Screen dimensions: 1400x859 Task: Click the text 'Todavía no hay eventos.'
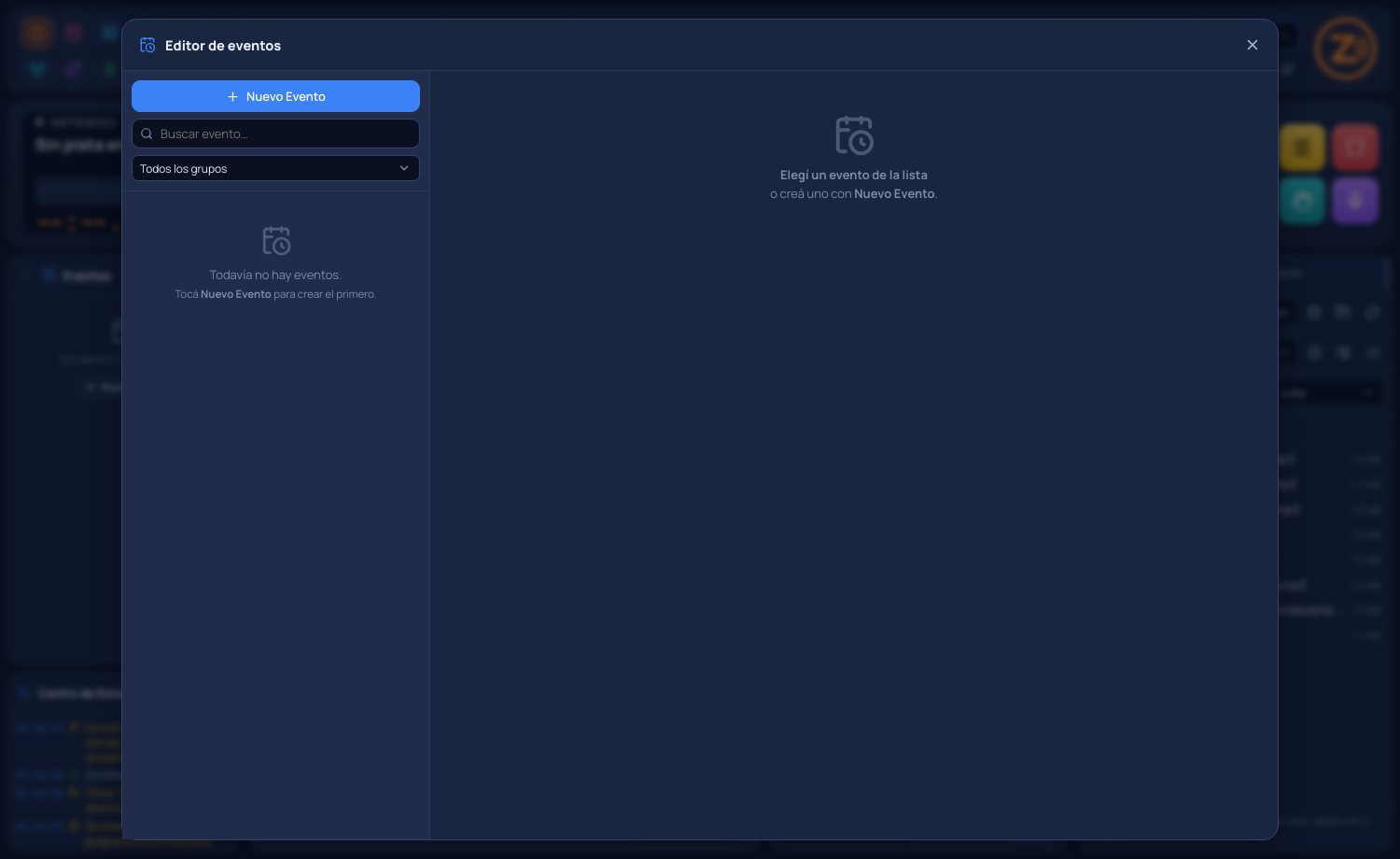tap(275, 275)
